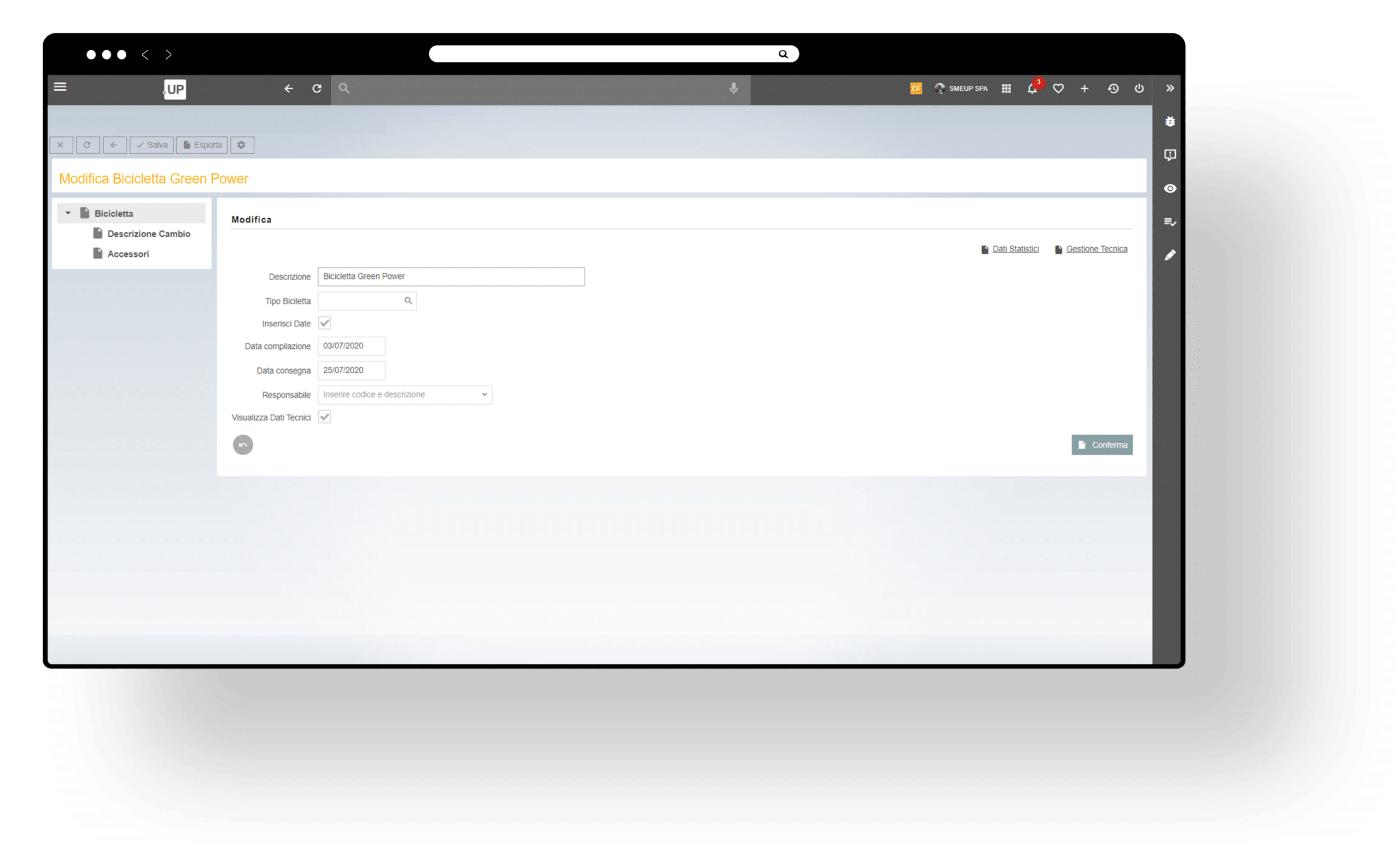
Task: Open the debug bug icon in sidebar
Action: coord(1170,121)
